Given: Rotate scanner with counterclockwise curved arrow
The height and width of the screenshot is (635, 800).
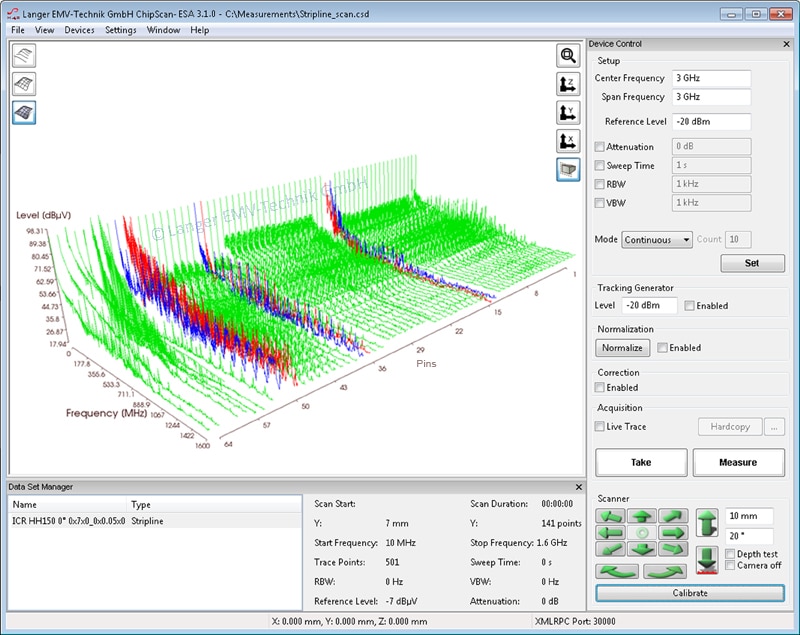Looking at the screenshot, I should click(x=616, y=571).
